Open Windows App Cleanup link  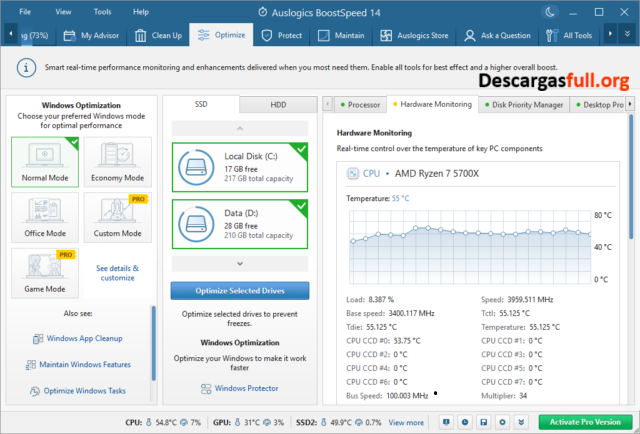coord(84,338)
